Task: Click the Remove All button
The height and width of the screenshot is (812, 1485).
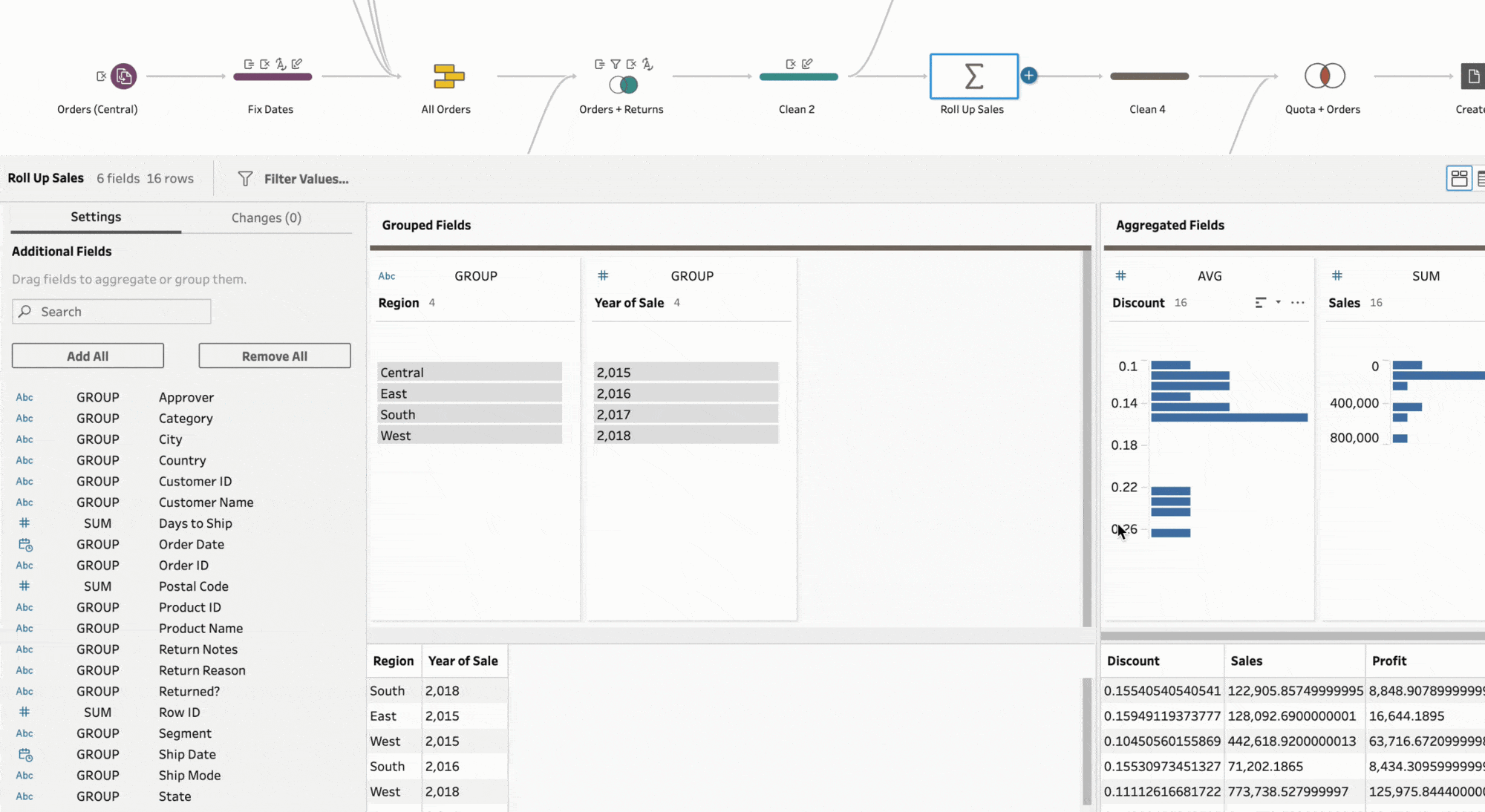Action: [275, 356]
